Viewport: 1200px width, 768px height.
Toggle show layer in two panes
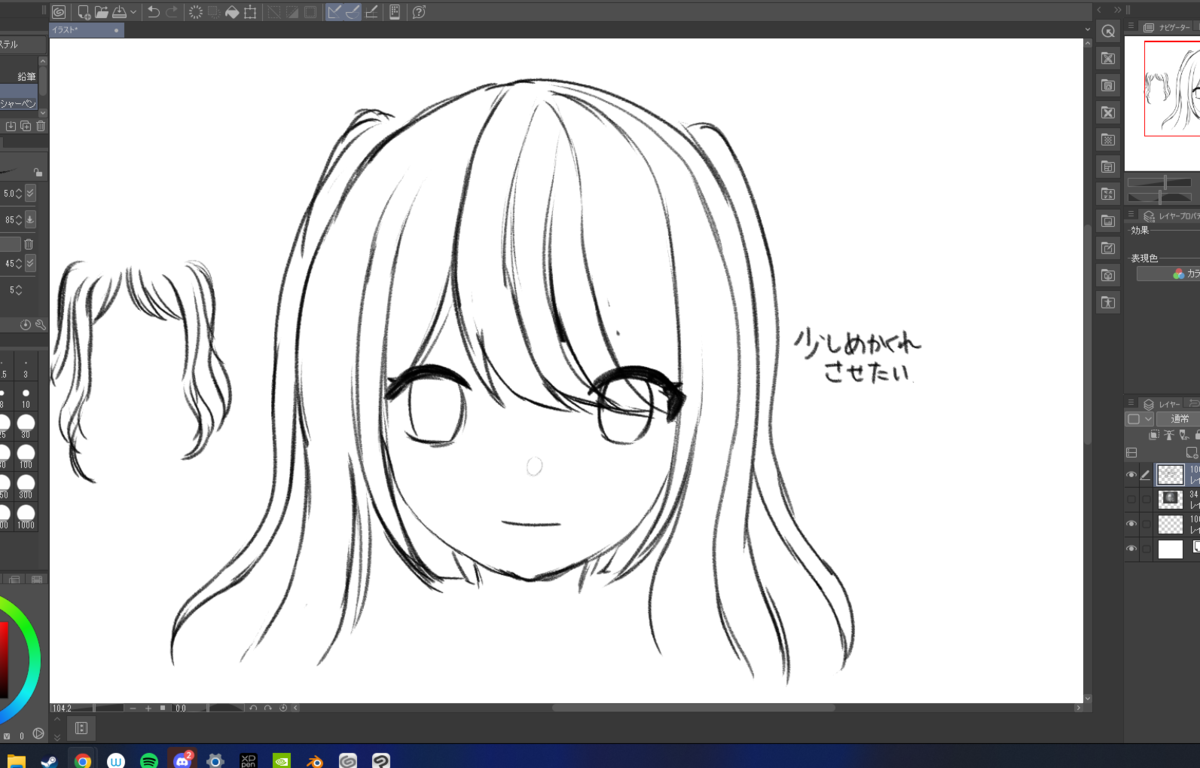tap(1132, 453)
